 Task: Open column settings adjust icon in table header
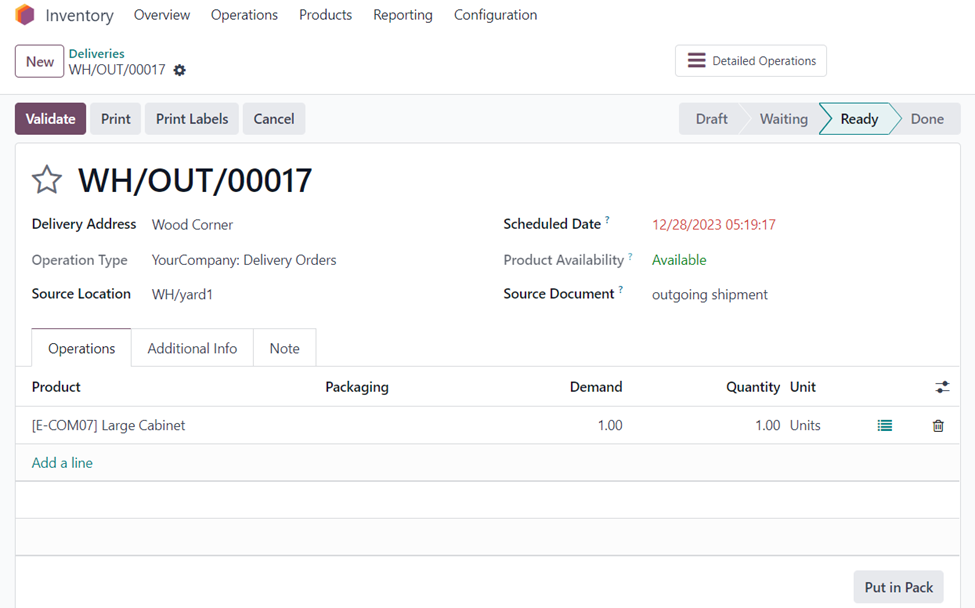942,387
